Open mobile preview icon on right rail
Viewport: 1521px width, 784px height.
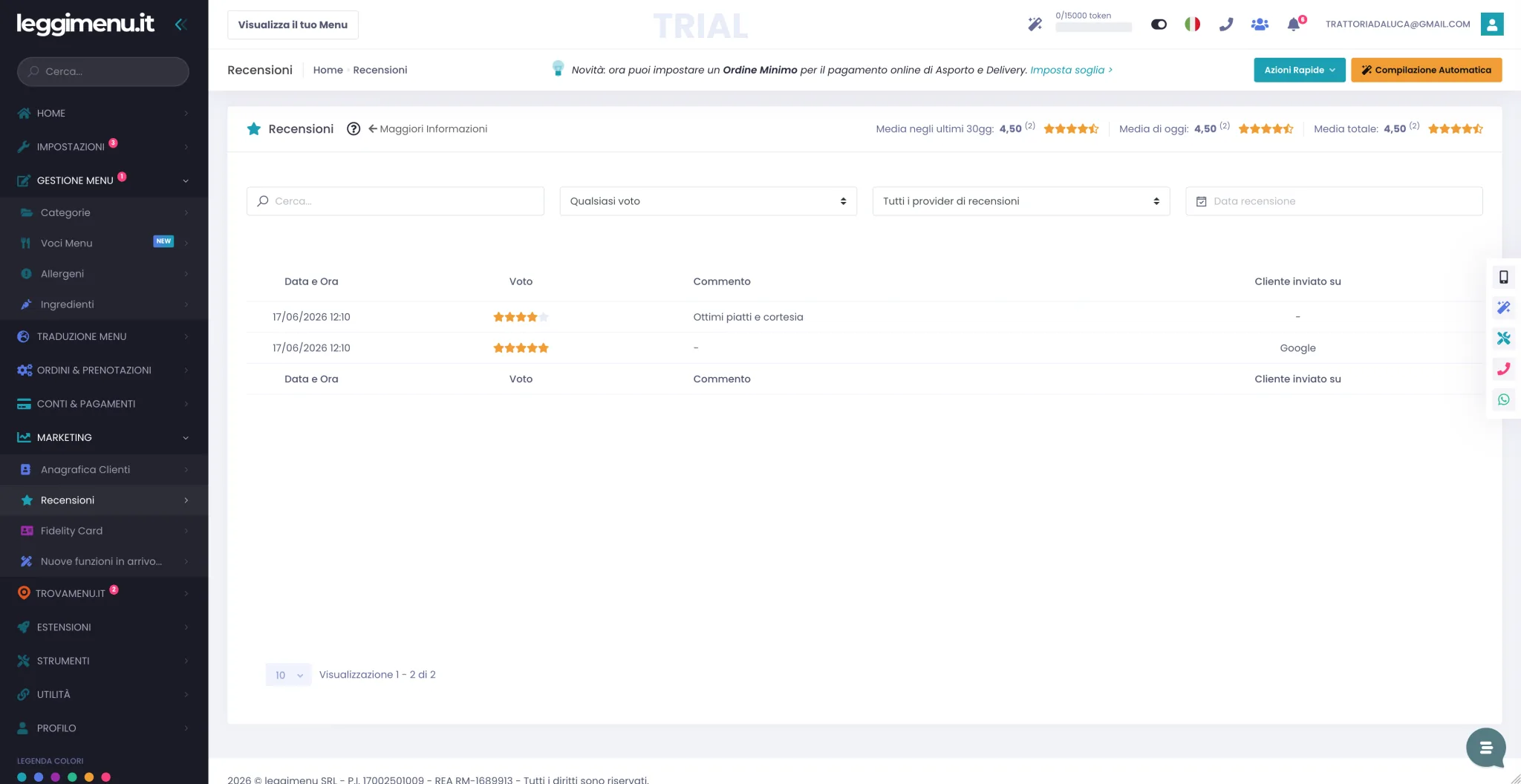[1503, 277]
